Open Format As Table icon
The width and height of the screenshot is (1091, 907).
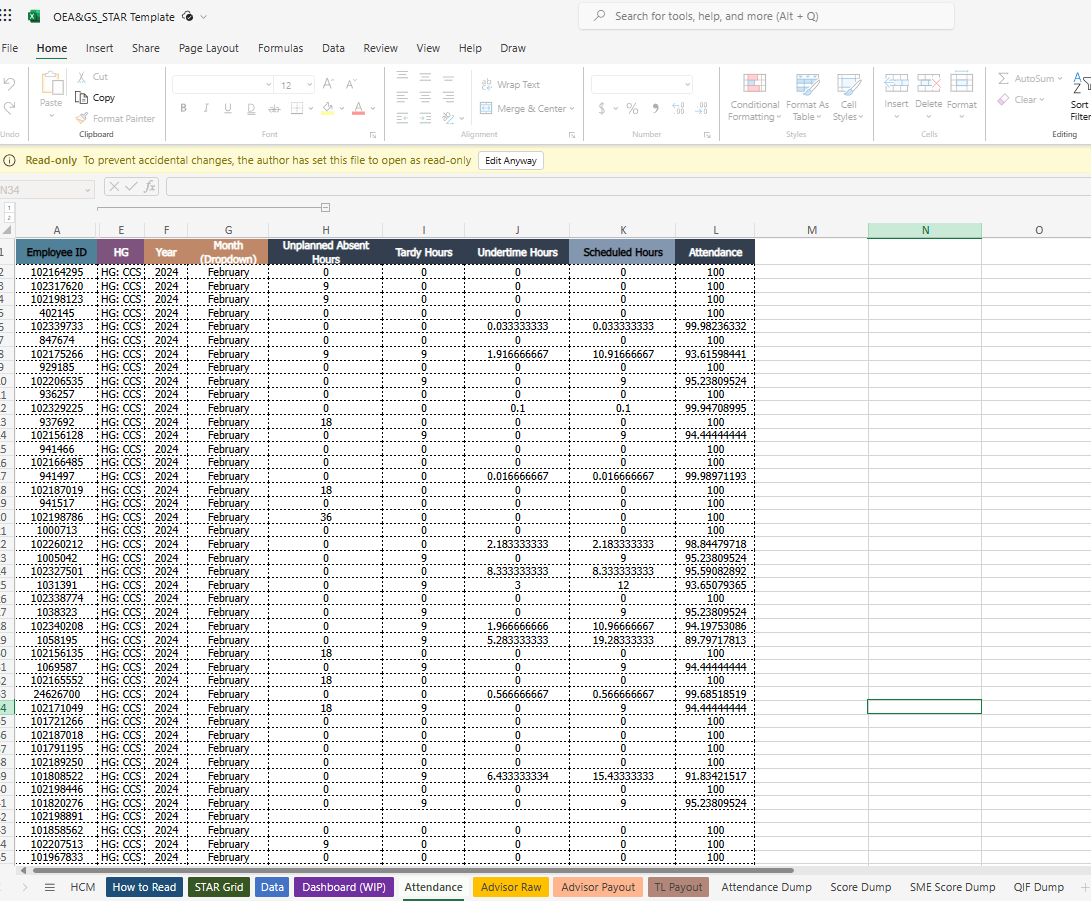click(808, 84)
